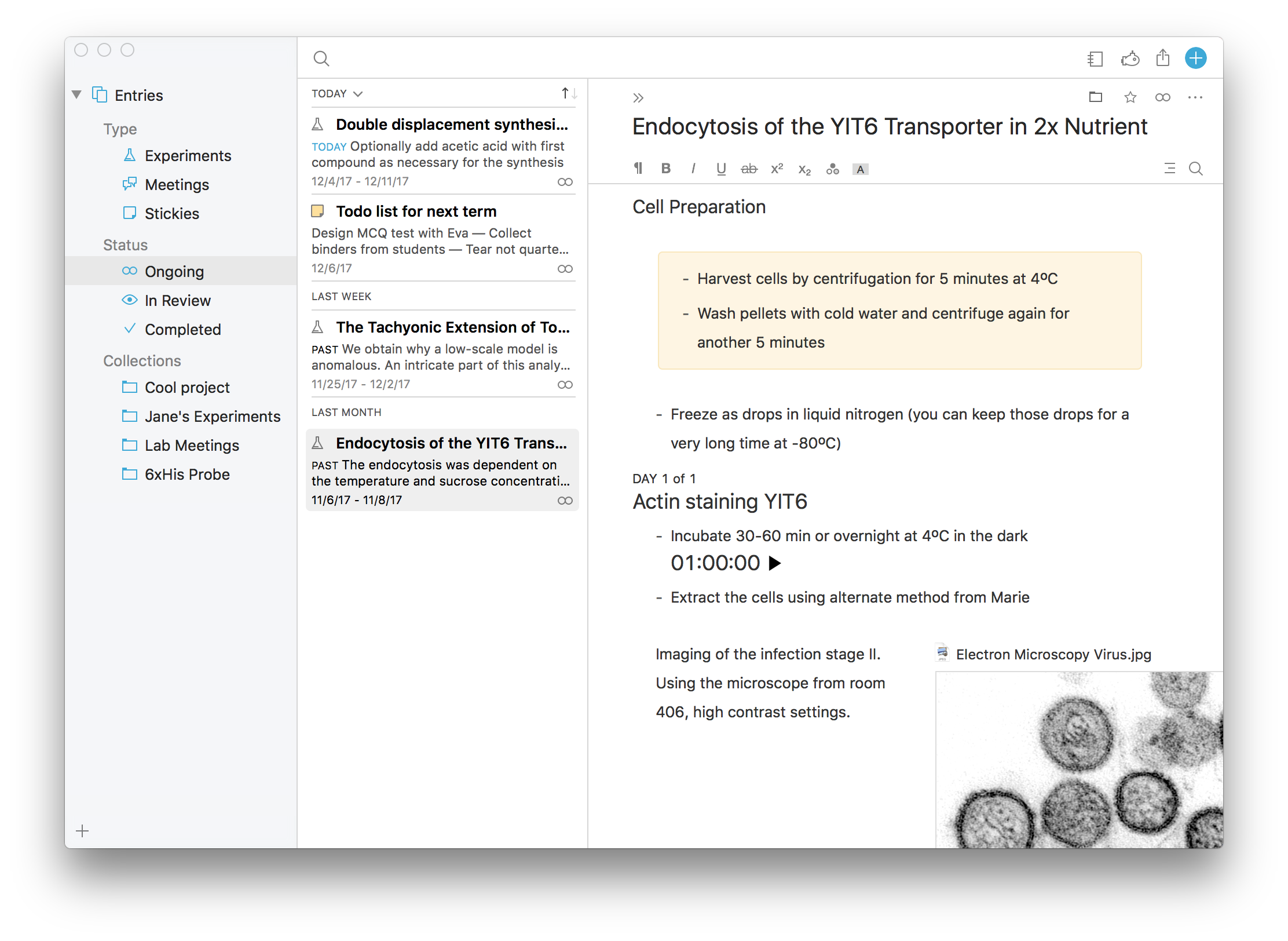1288x941 pixels.
Task: Click the actin staining timer play button
Action: point(780,564)
